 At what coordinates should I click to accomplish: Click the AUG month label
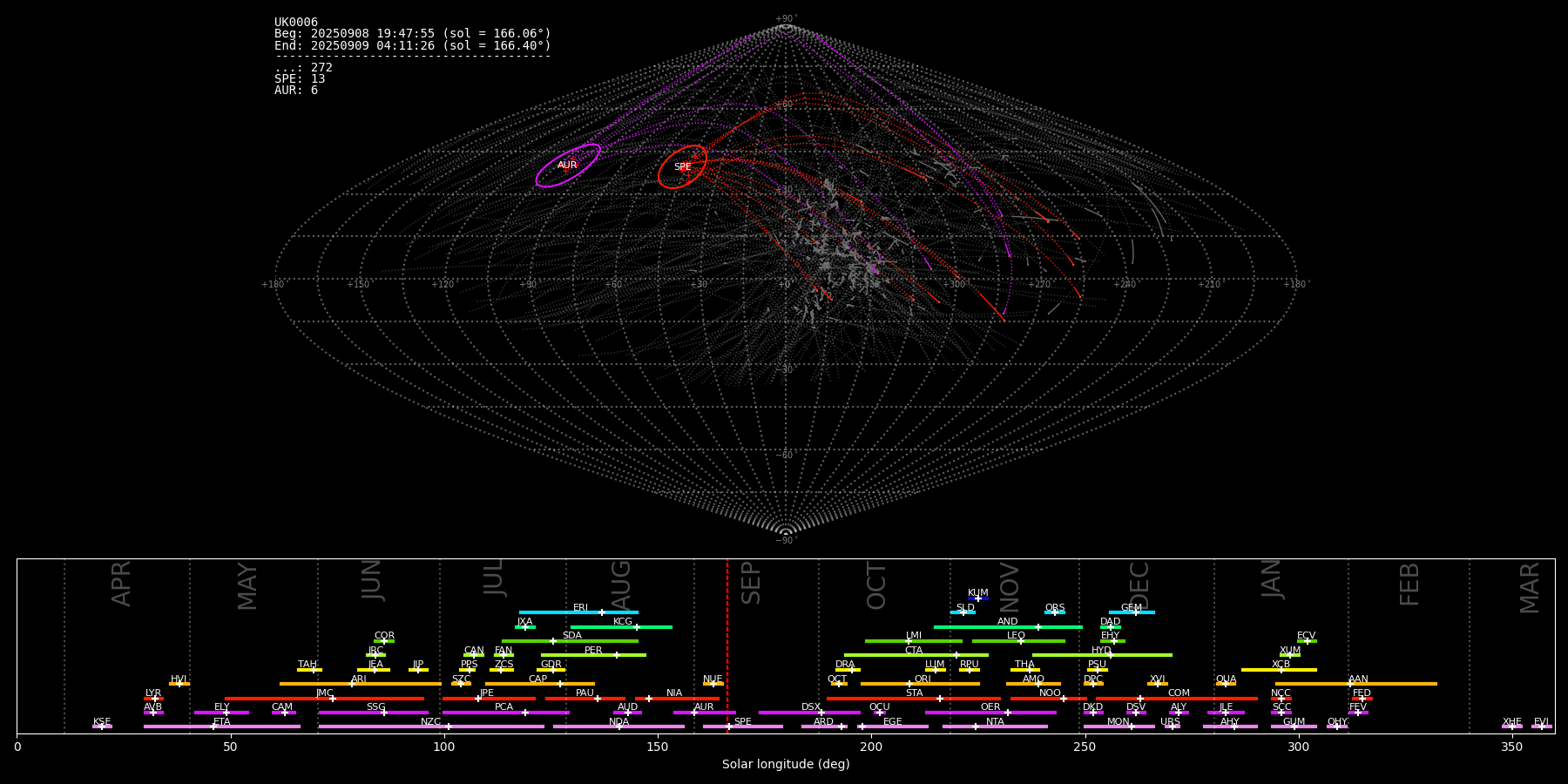621,585
